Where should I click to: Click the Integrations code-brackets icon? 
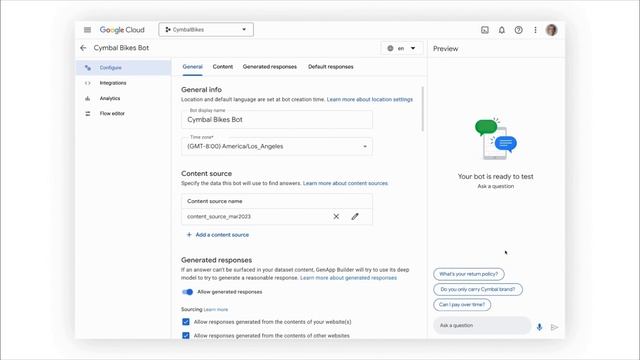[88, 83]
